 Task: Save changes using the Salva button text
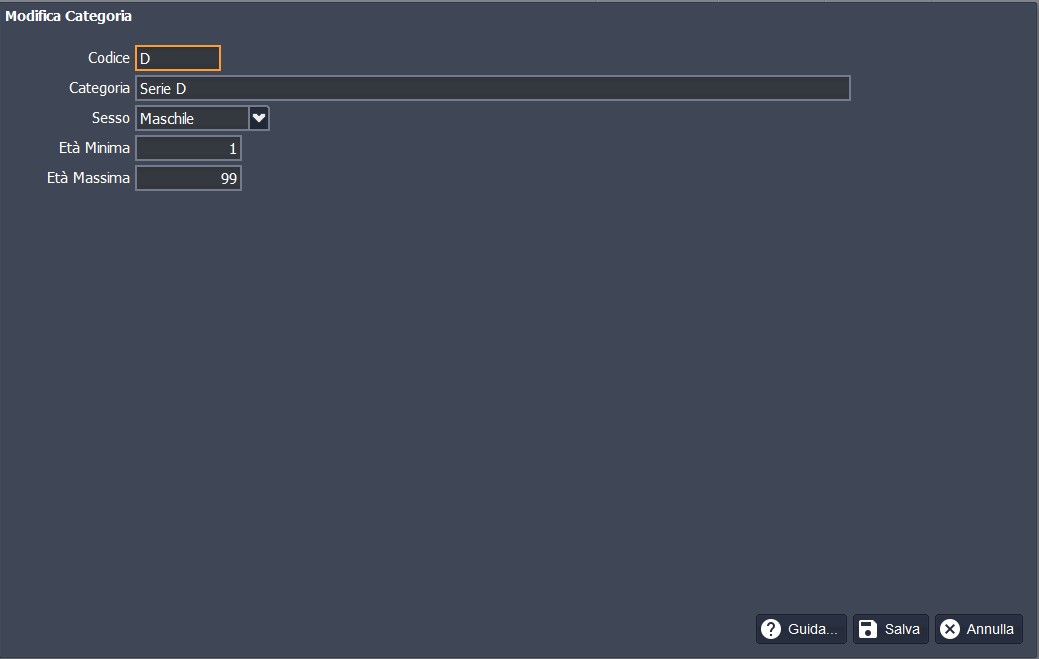click(902, 629)
